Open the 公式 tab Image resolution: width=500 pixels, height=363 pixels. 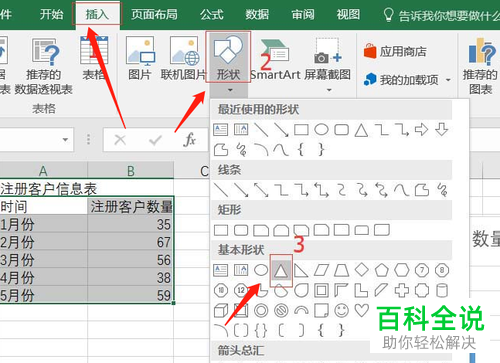(x=211, y=14)
